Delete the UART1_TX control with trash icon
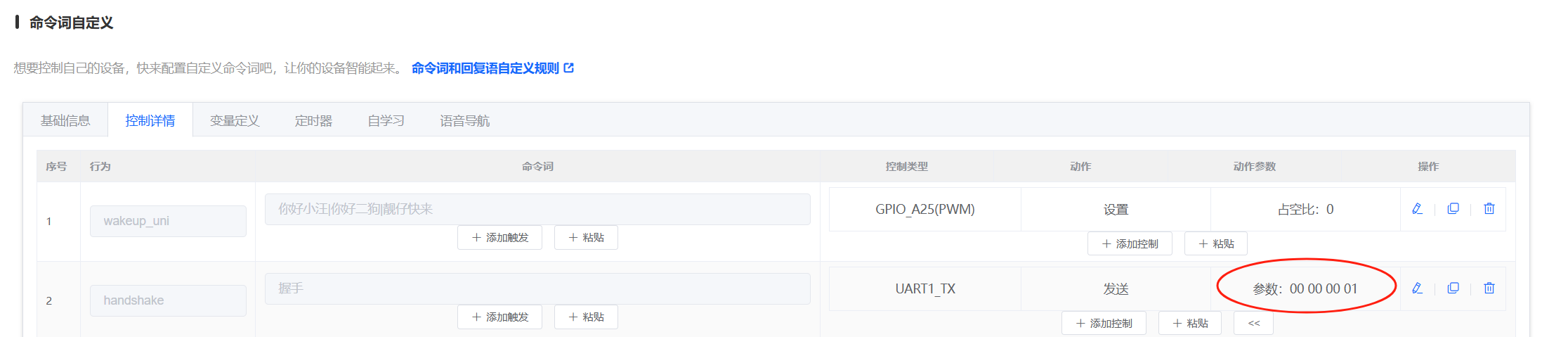 (x=1489, y=288)
